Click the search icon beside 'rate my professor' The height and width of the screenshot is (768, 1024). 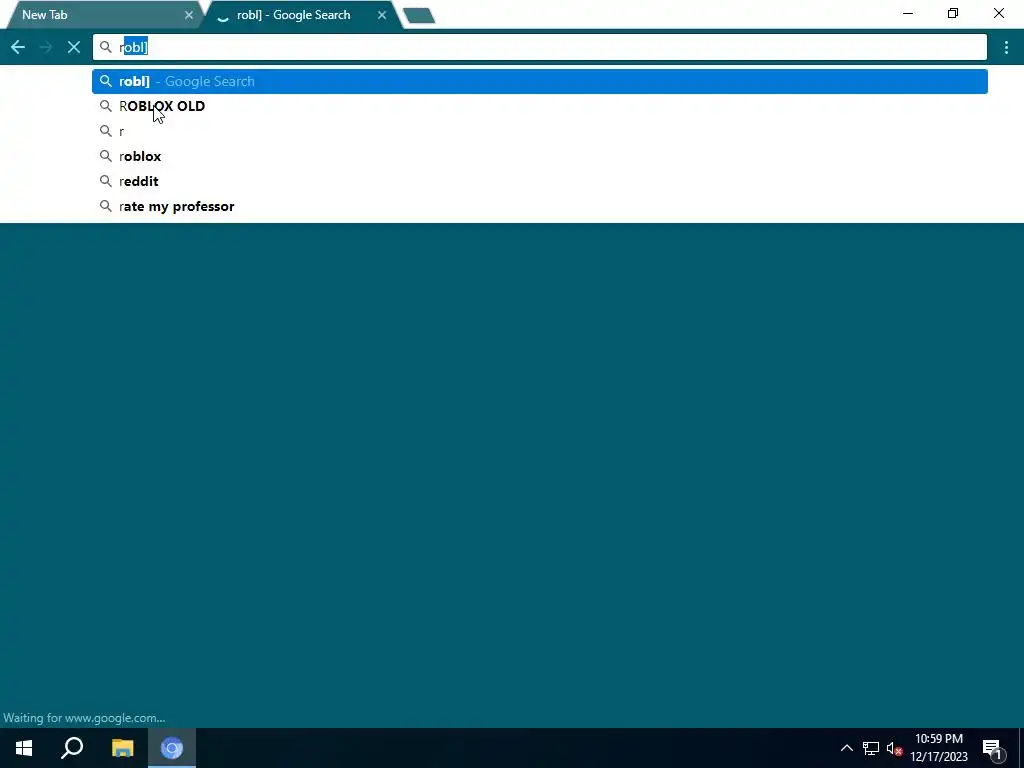click(x=106, y=206)
